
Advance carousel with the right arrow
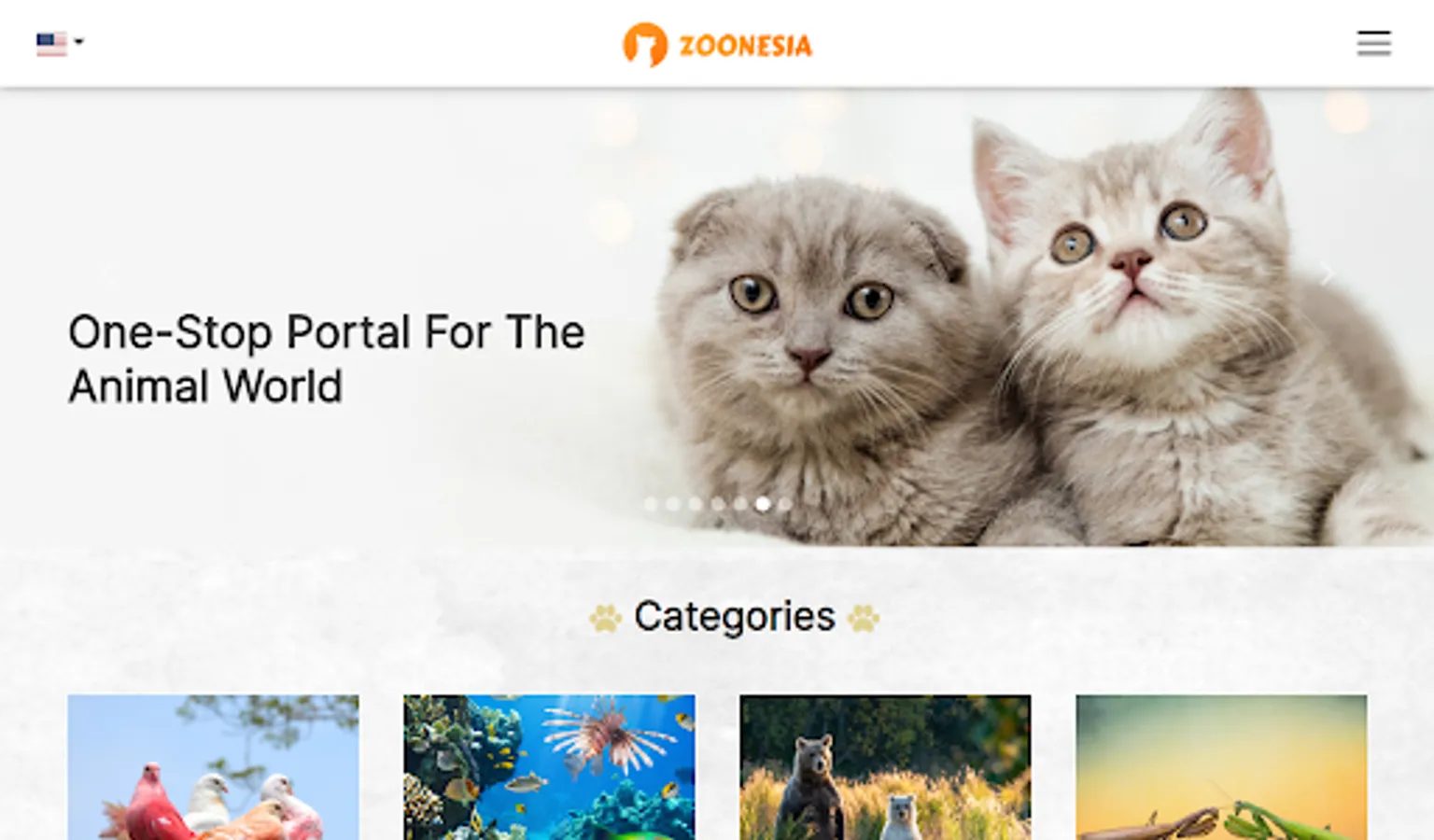pyautogui.click(x=1328, y=274)
